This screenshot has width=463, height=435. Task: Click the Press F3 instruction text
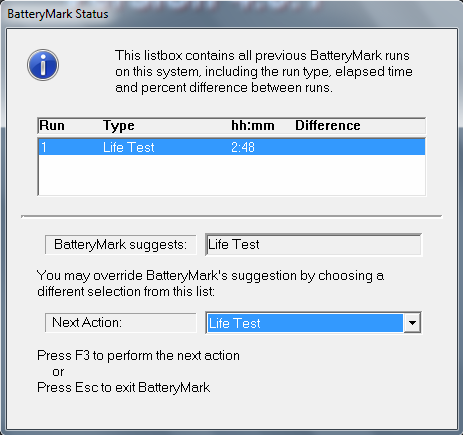pyautogui.click(x=138, y=355)
